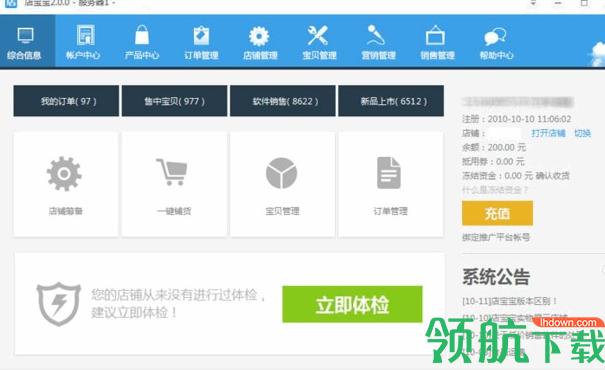Open the [10-11]店宝宝版本区别 announcement

click(x=510, y=301)
